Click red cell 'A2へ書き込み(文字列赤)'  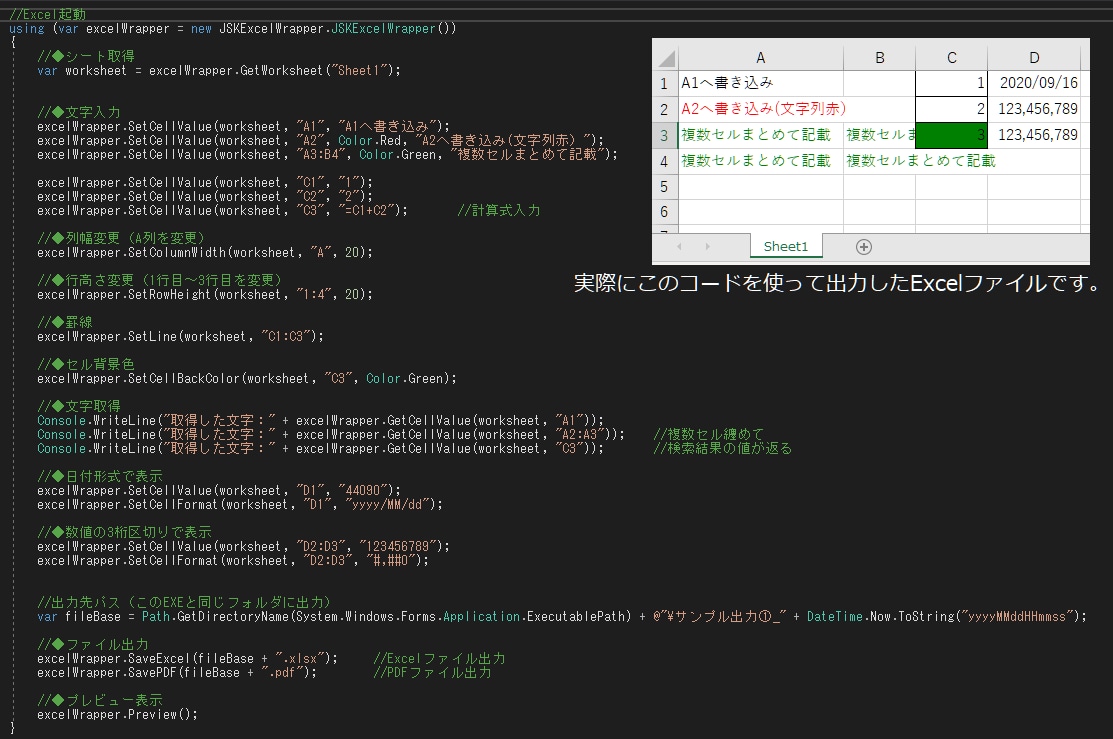click(760, 109)
